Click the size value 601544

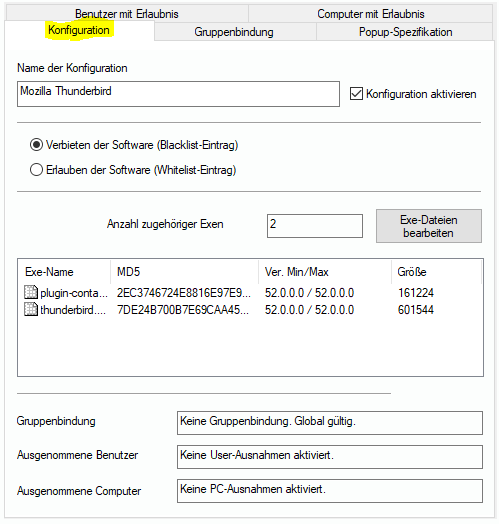coord(416,310)
